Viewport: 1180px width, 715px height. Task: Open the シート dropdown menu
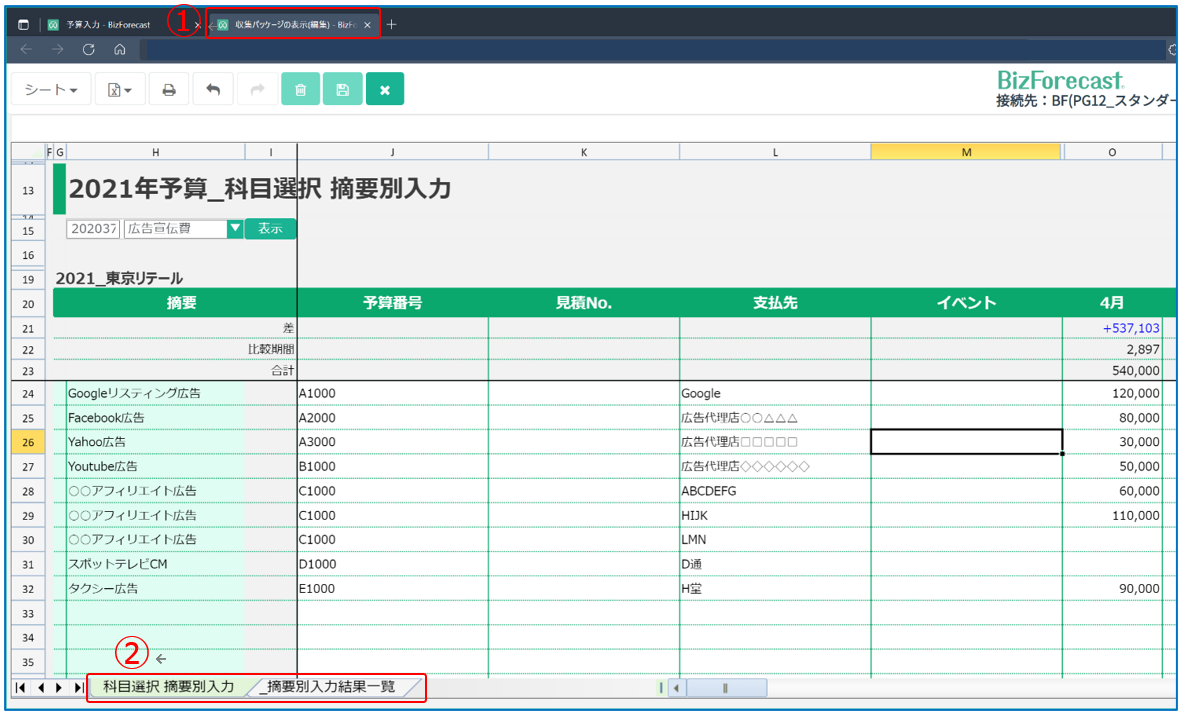click(51, 90)
